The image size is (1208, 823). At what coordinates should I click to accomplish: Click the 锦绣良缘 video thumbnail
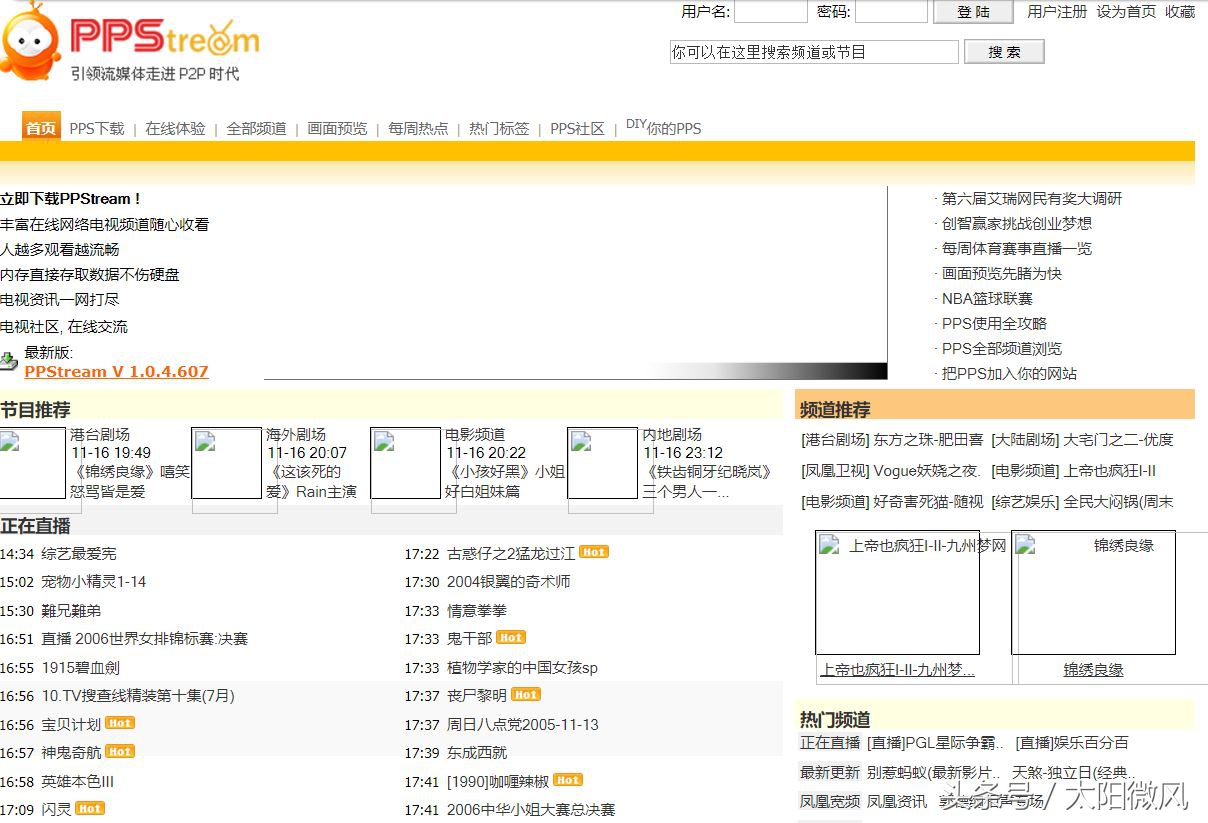(x=1092, y=592)
